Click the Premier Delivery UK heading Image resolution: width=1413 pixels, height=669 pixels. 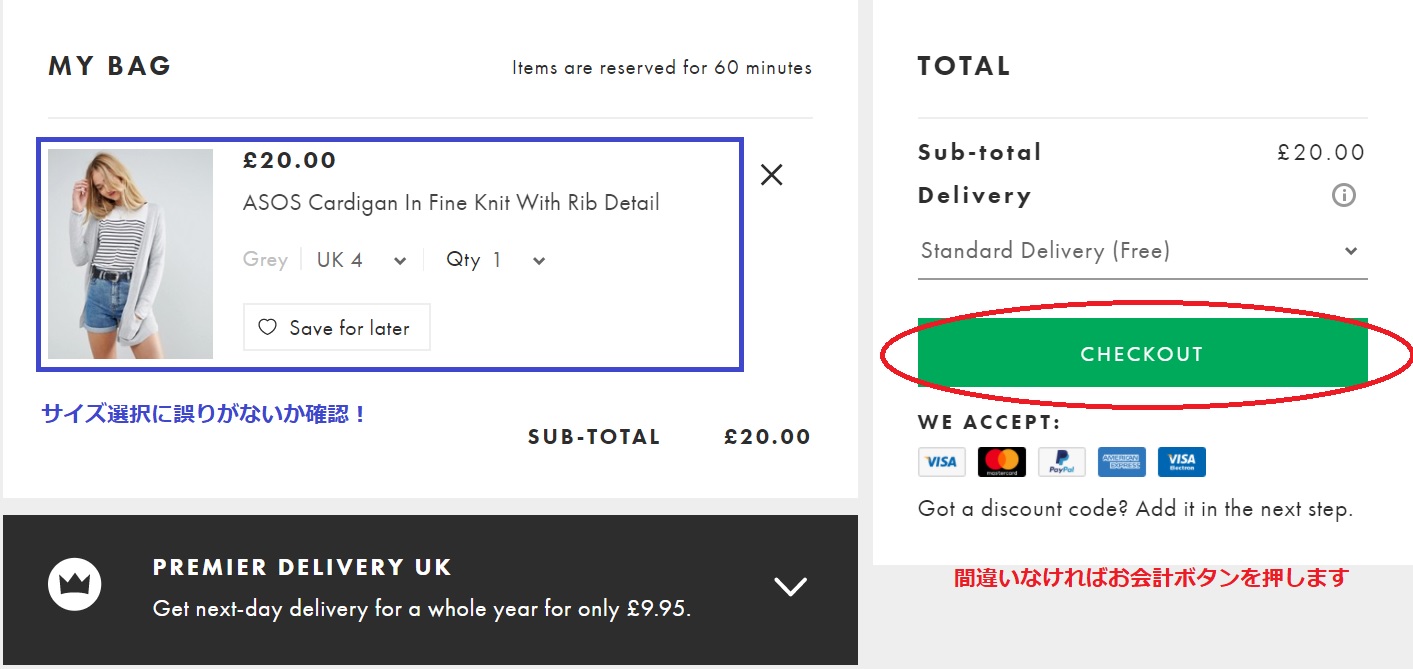coord(302,568)
